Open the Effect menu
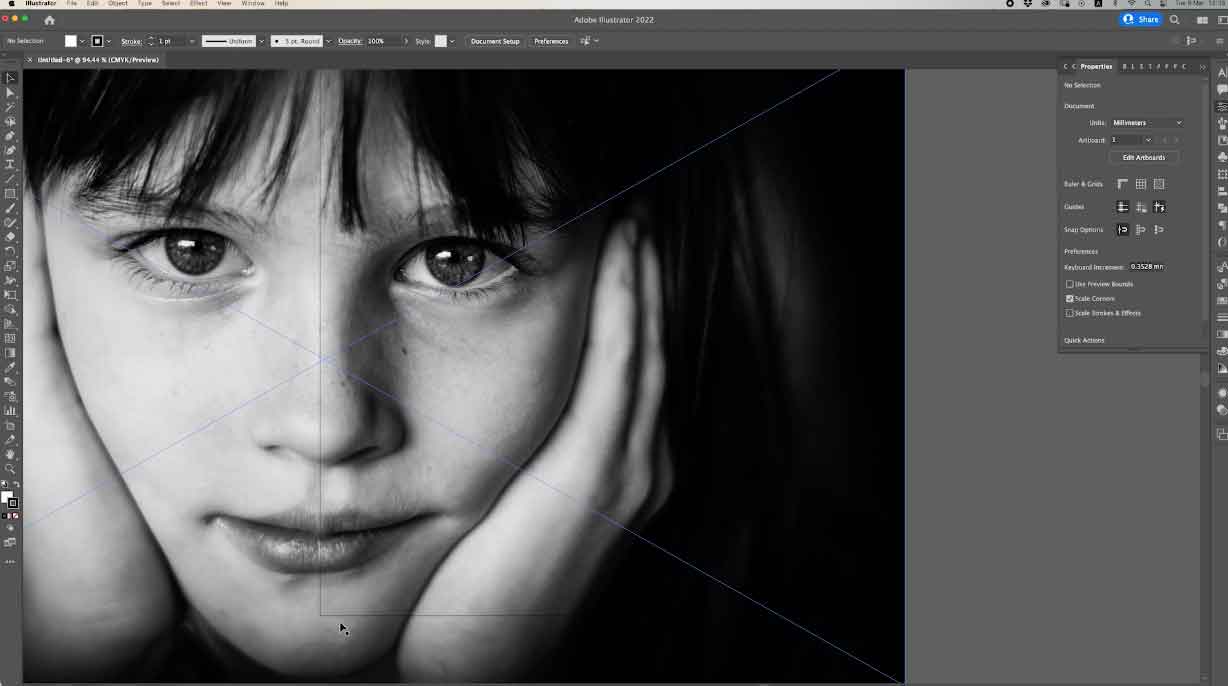Viewport: 1228px width, 686px height. (x=198, y=4)
